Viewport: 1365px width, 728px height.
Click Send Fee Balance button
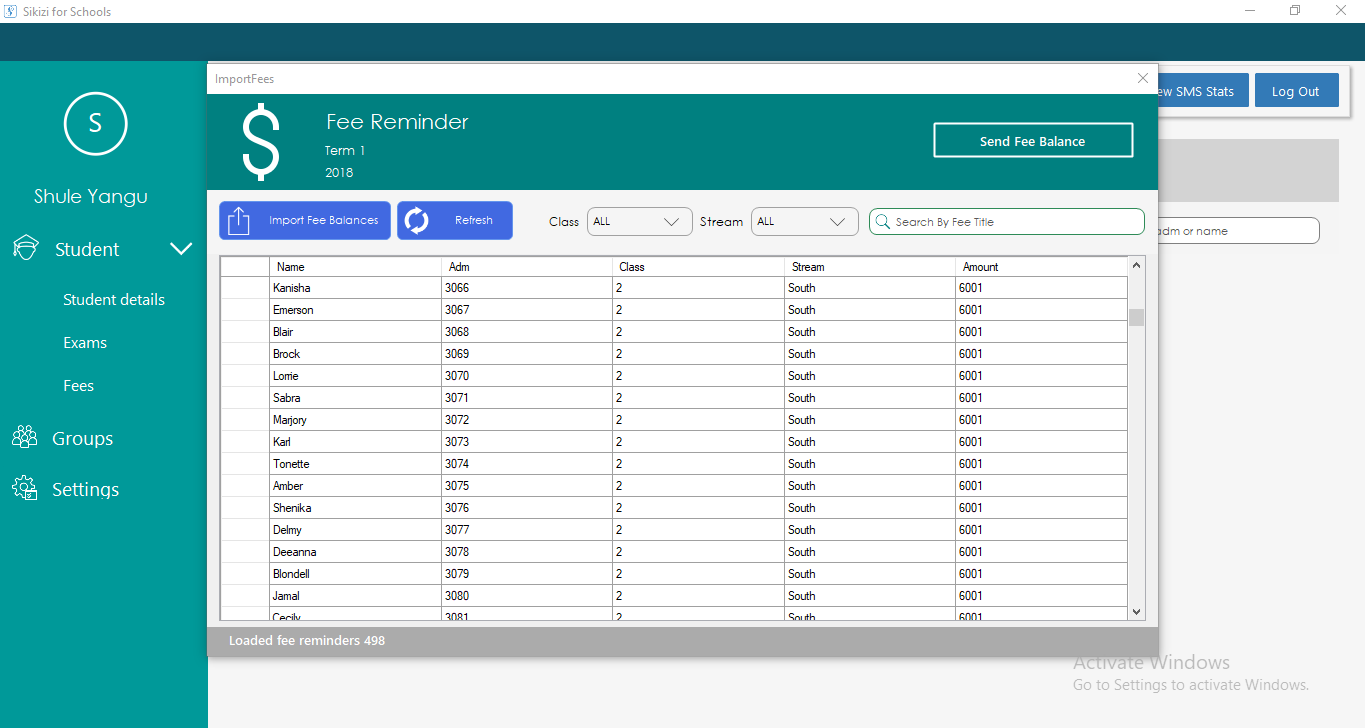1033,141
